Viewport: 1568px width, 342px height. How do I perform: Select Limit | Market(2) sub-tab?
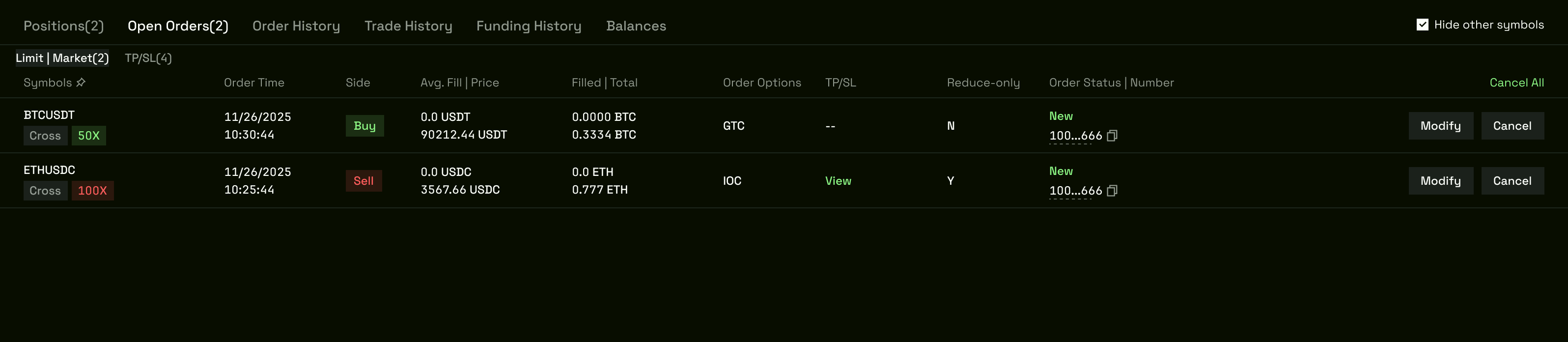62,58
